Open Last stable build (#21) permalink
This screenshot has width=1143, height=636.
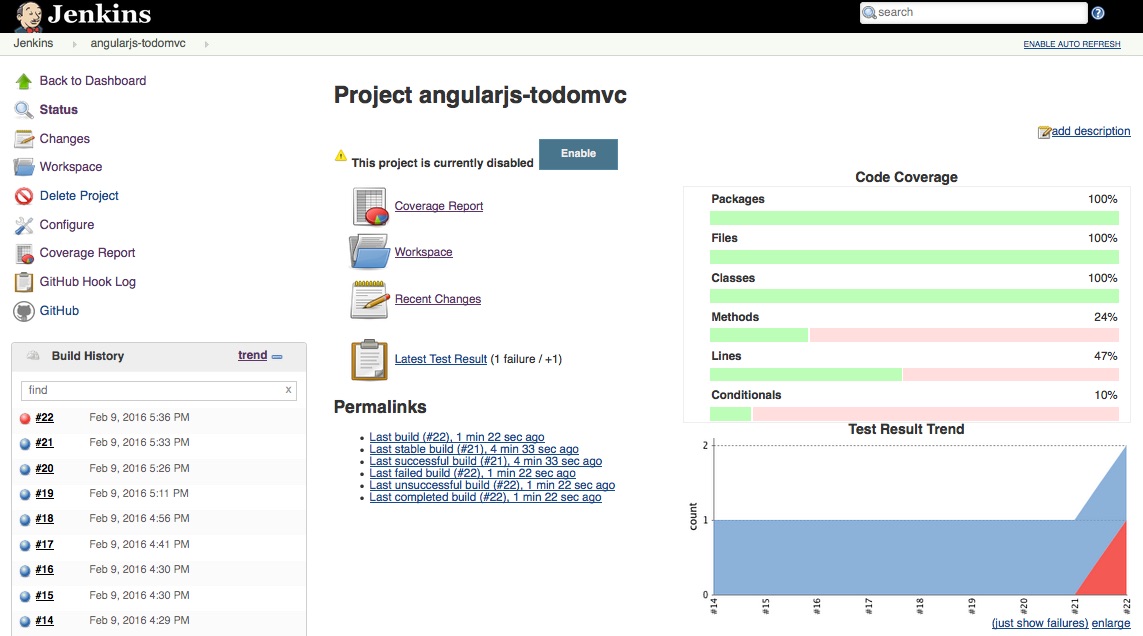474,449
